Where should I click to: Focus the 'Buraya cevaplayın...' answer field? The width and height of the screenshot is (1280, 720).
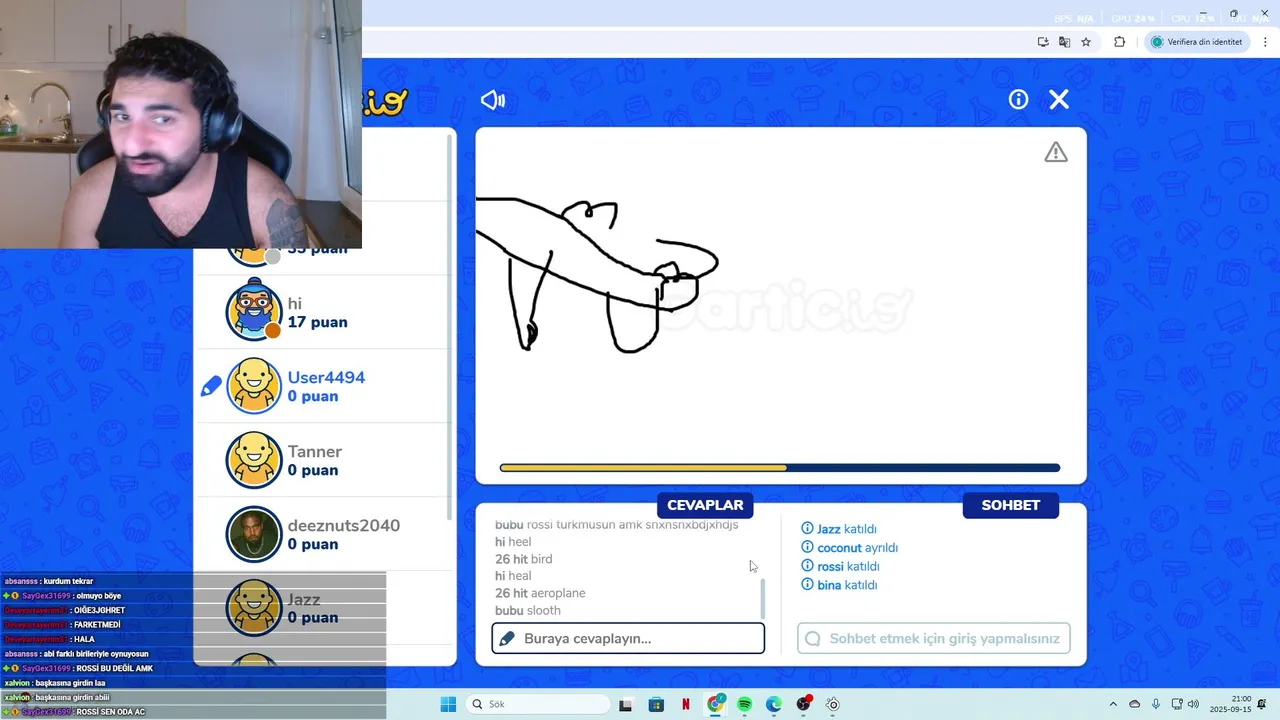point(628,638)
